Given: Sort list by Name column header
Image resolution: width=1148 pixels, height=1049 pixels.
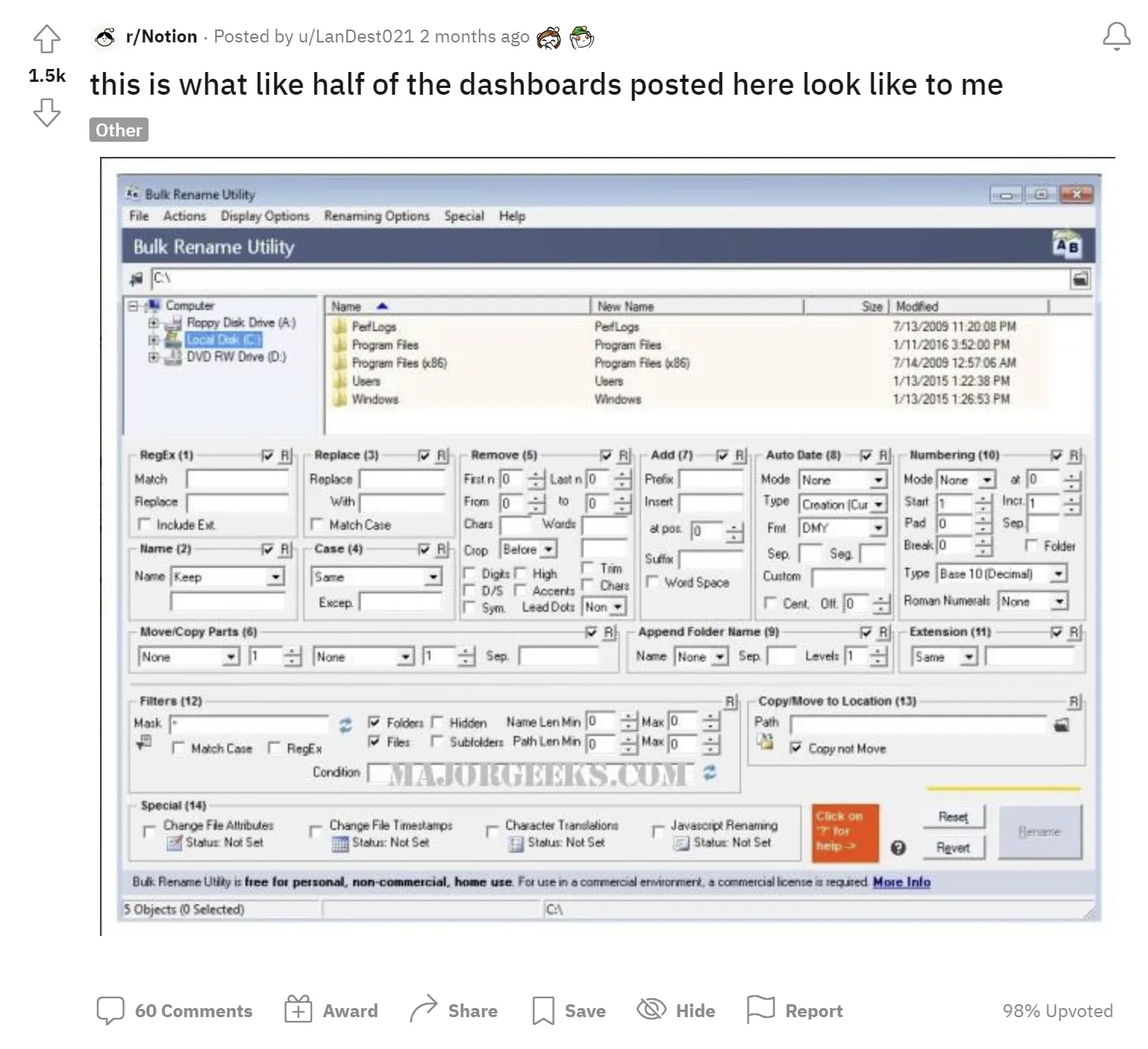Looking at the screenshot, I should pyautogui.click(x=458, y=306).
